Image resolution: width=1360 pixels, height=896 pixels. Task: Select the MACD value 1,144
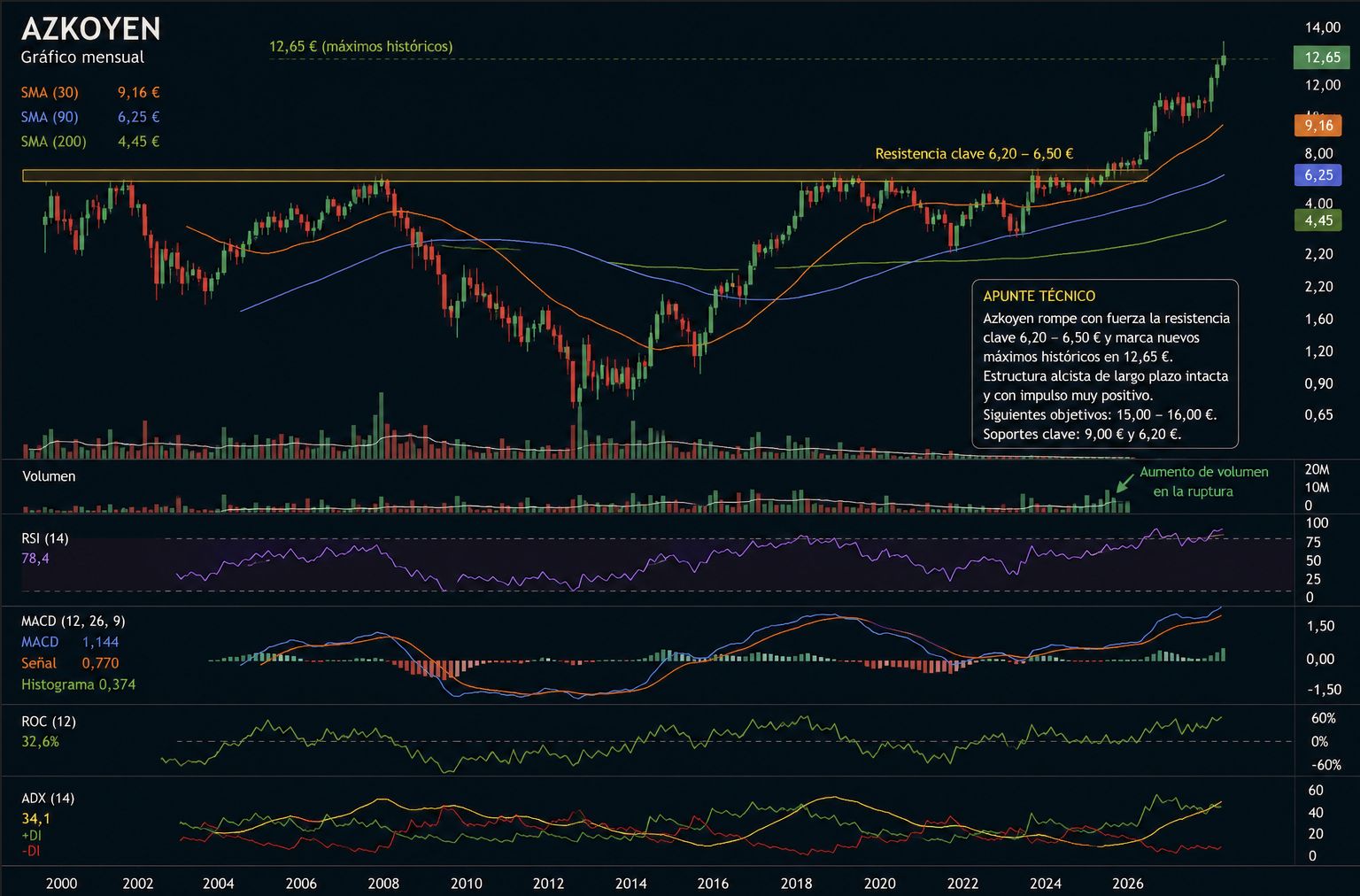[x=100, y=642]
